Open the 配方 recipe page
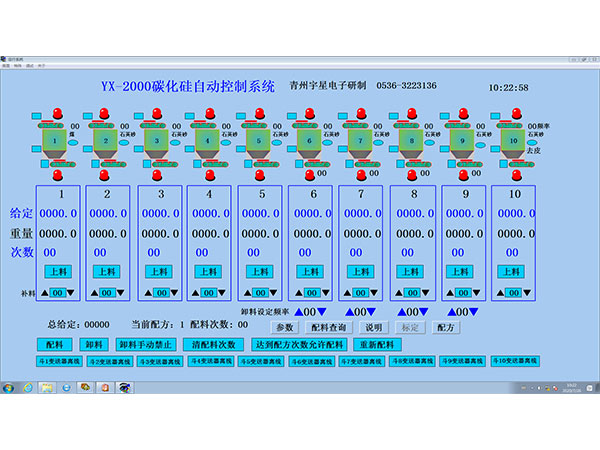The image size is (600, 450). pos(446,327)
